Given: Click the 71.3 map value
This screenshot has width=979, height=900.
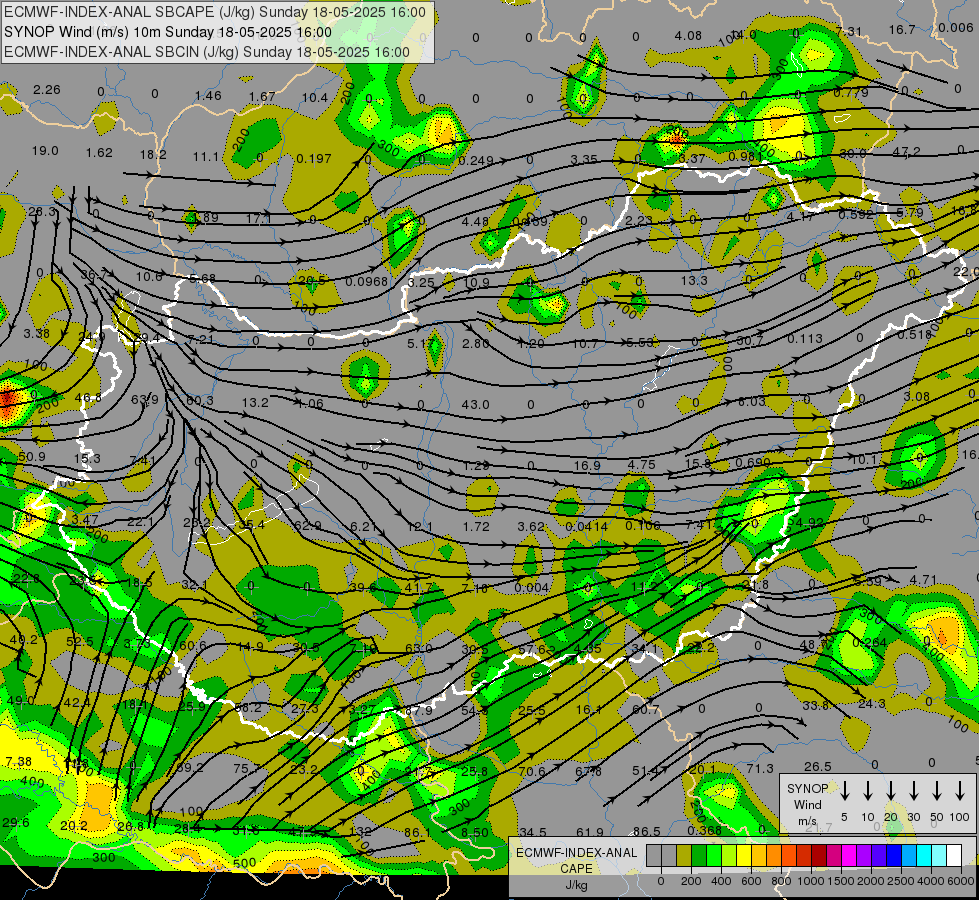Looking at the screenshot, I should coord(760,769).
